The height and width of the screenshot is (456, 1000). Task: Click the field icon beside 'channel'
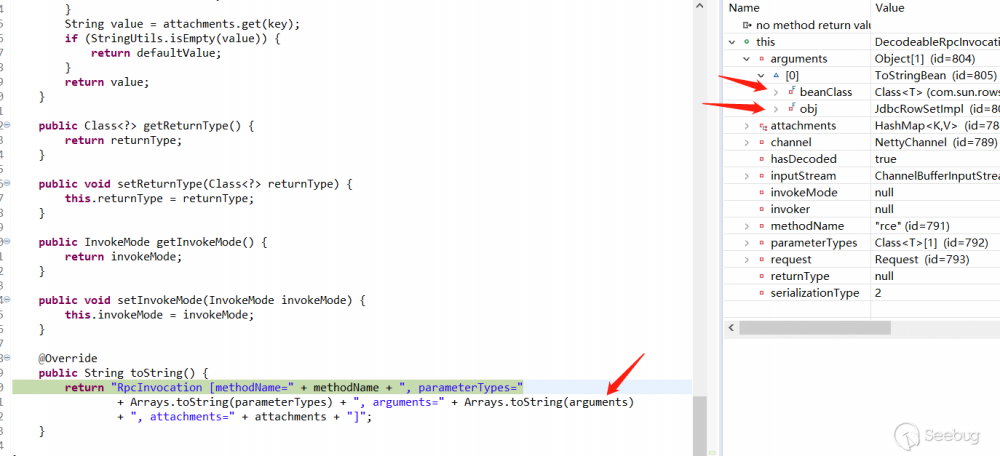(762, 142)
